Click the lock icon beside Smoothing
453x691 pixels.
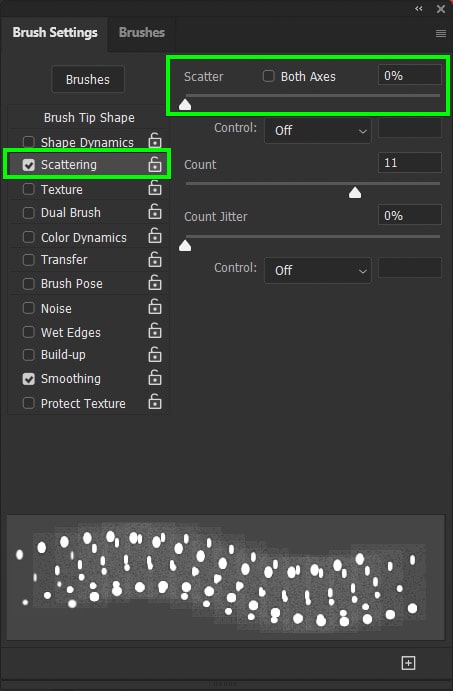[x=155, y=377]
